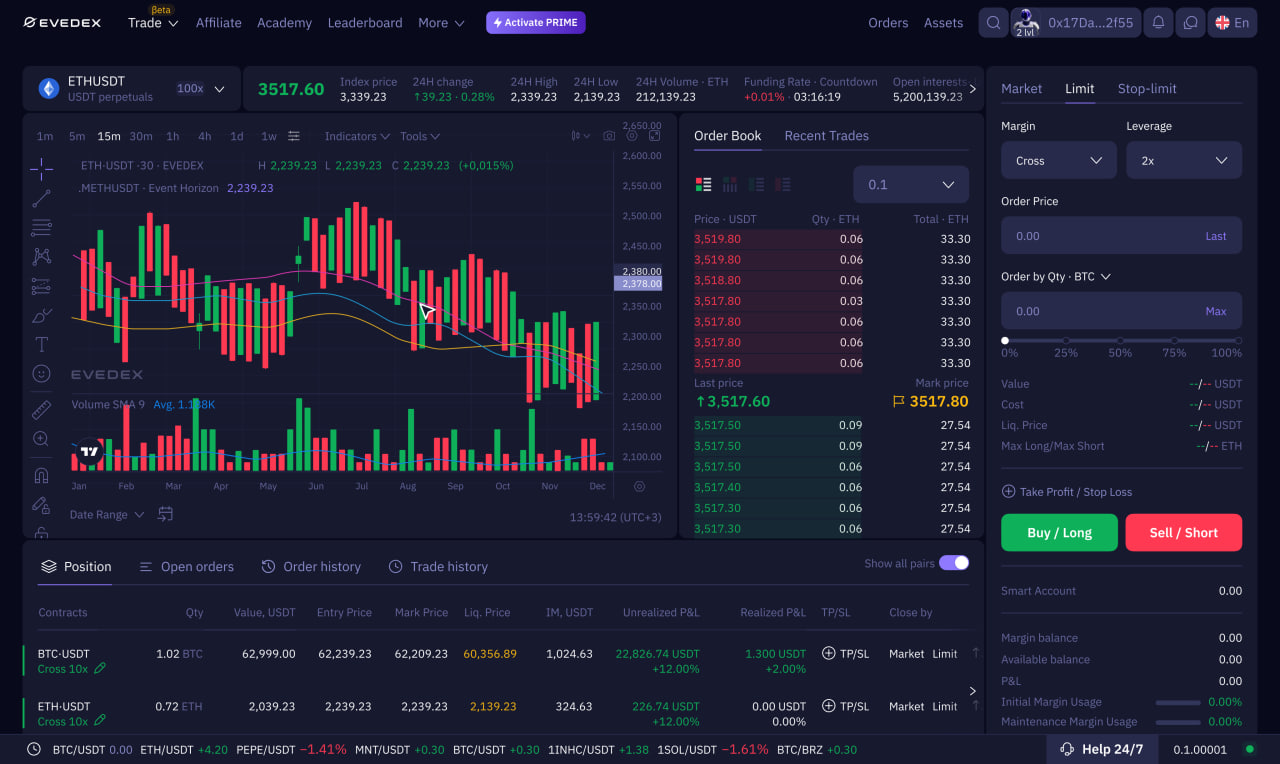Open the forecasting and position tool
Image resolution: width=1280 pixels, height=764 pixels.
point(41,287)
